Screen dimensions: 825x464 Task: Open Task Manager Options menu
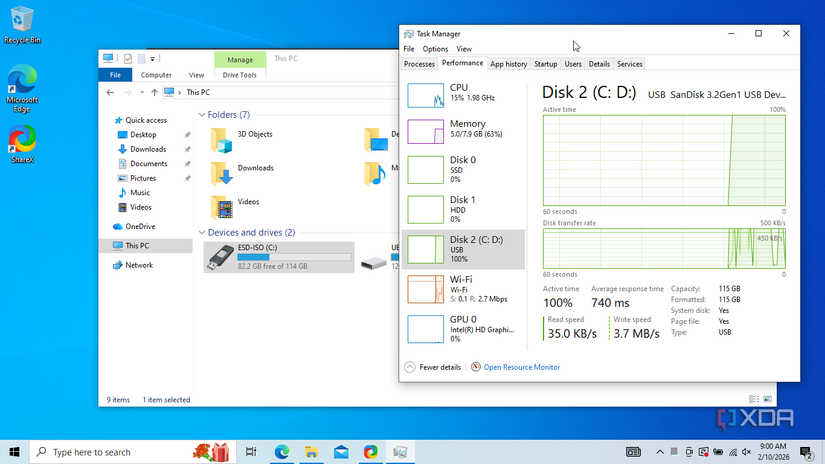pos(435,49)
